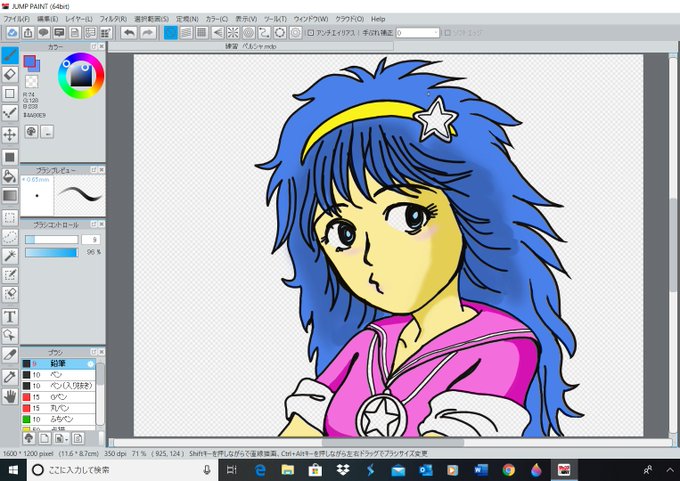Open the フィルタ(R) menu
The image size is (680, 481).
pos(113,19)
